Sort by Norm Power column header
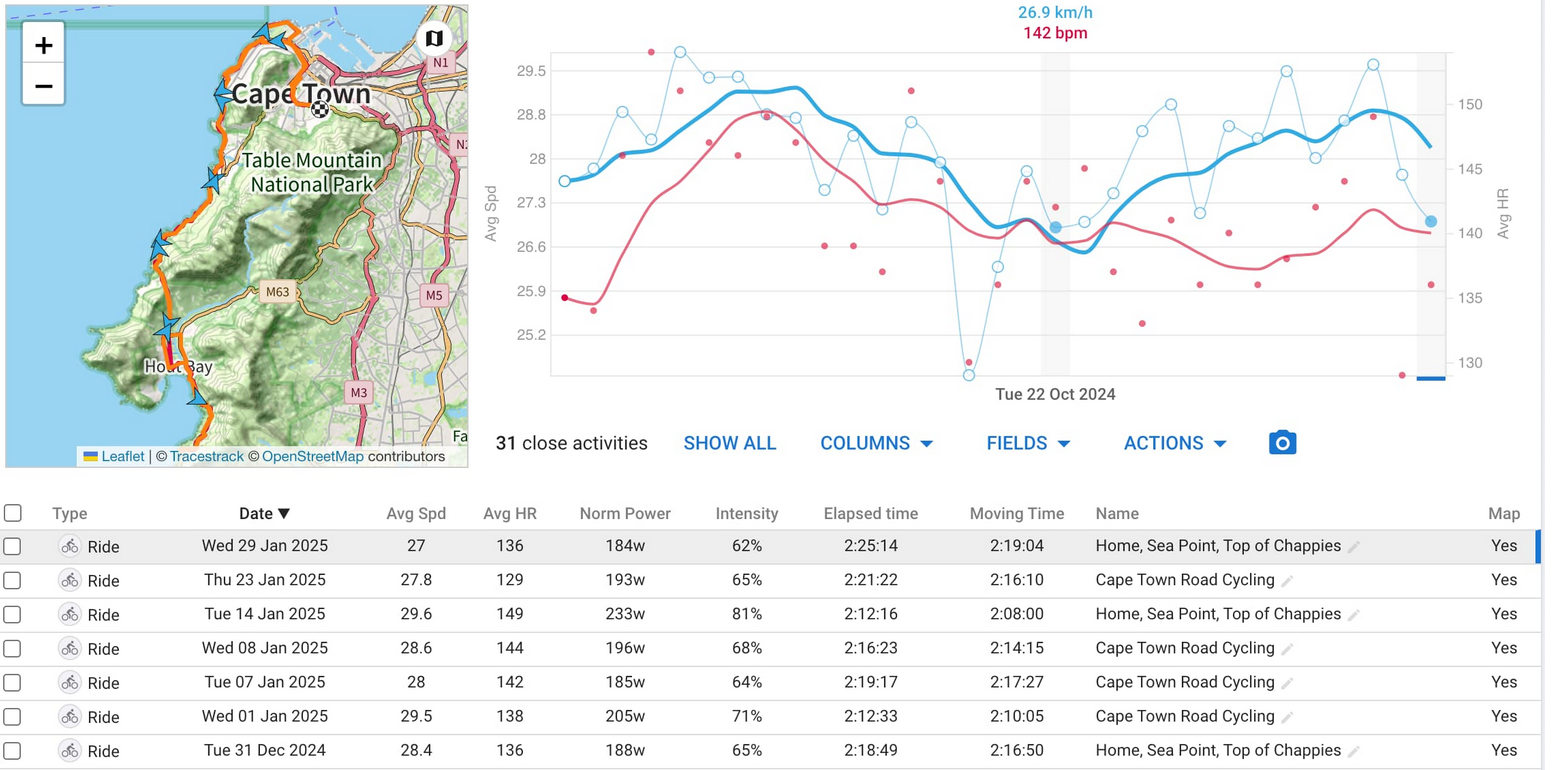Viewport: 1555px width, 770px height. (x=625, y=513)
